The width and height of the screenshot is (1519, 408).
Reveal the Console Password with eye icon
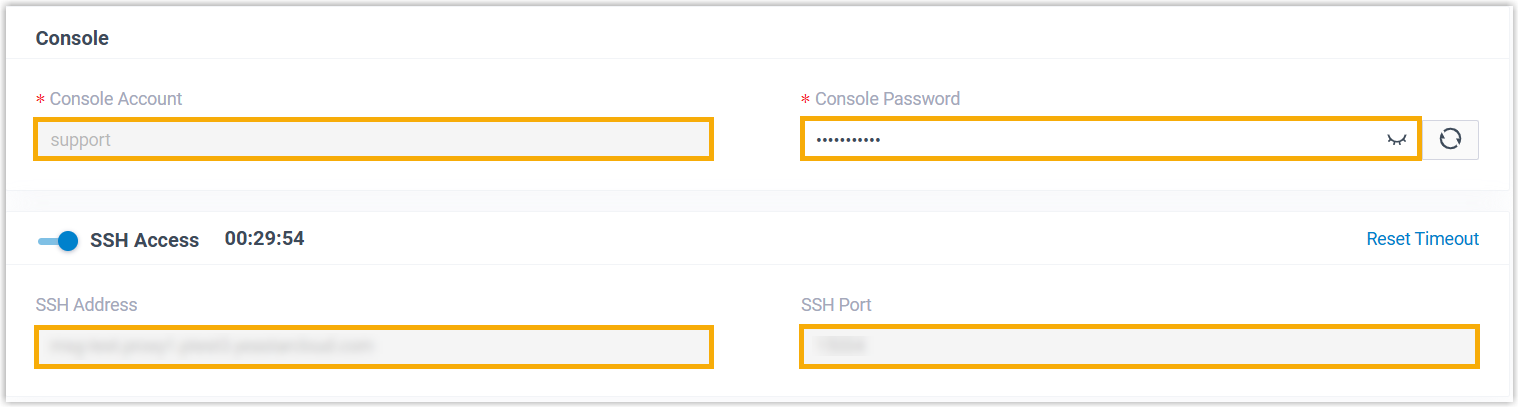pos(1396,140)
